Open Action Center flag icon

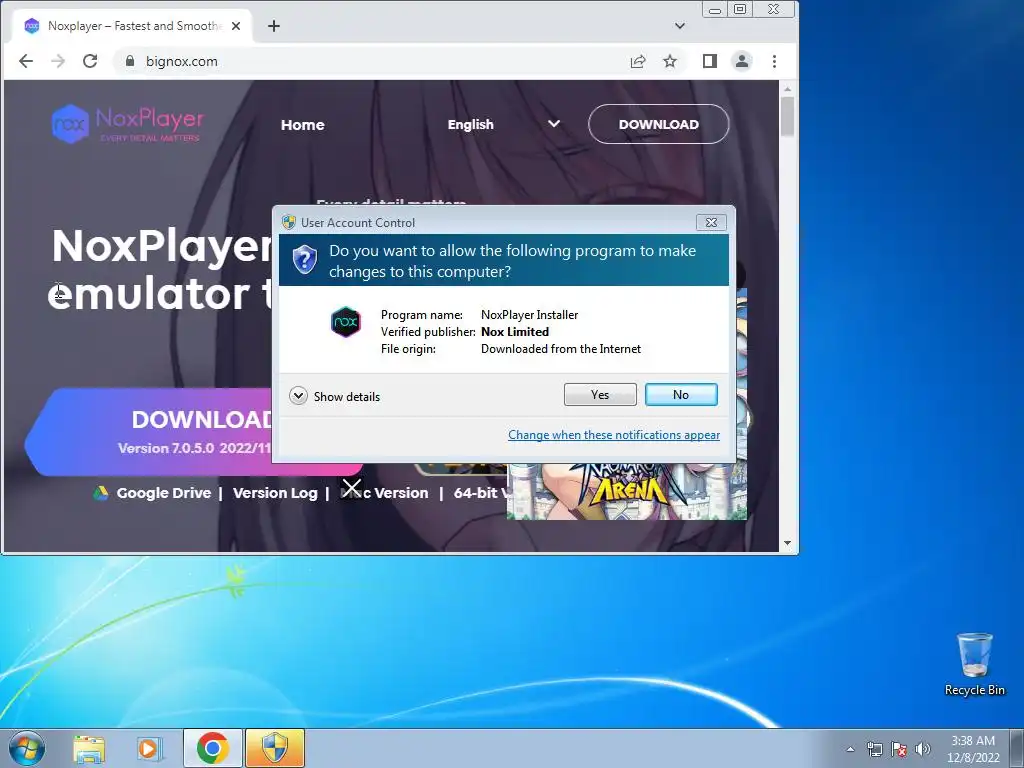pyautogui.click(x=899, y=749)
